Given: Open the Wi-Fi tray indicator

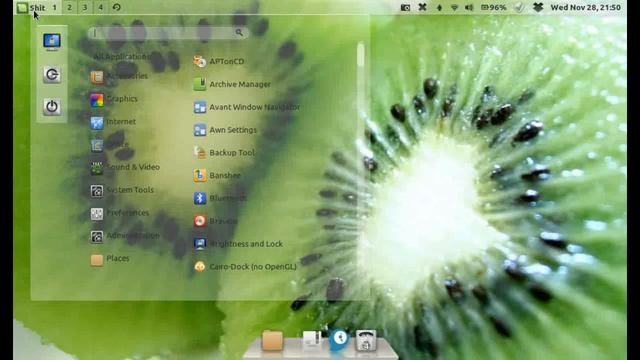Looking at the screenshot, I should pos(454,7).
